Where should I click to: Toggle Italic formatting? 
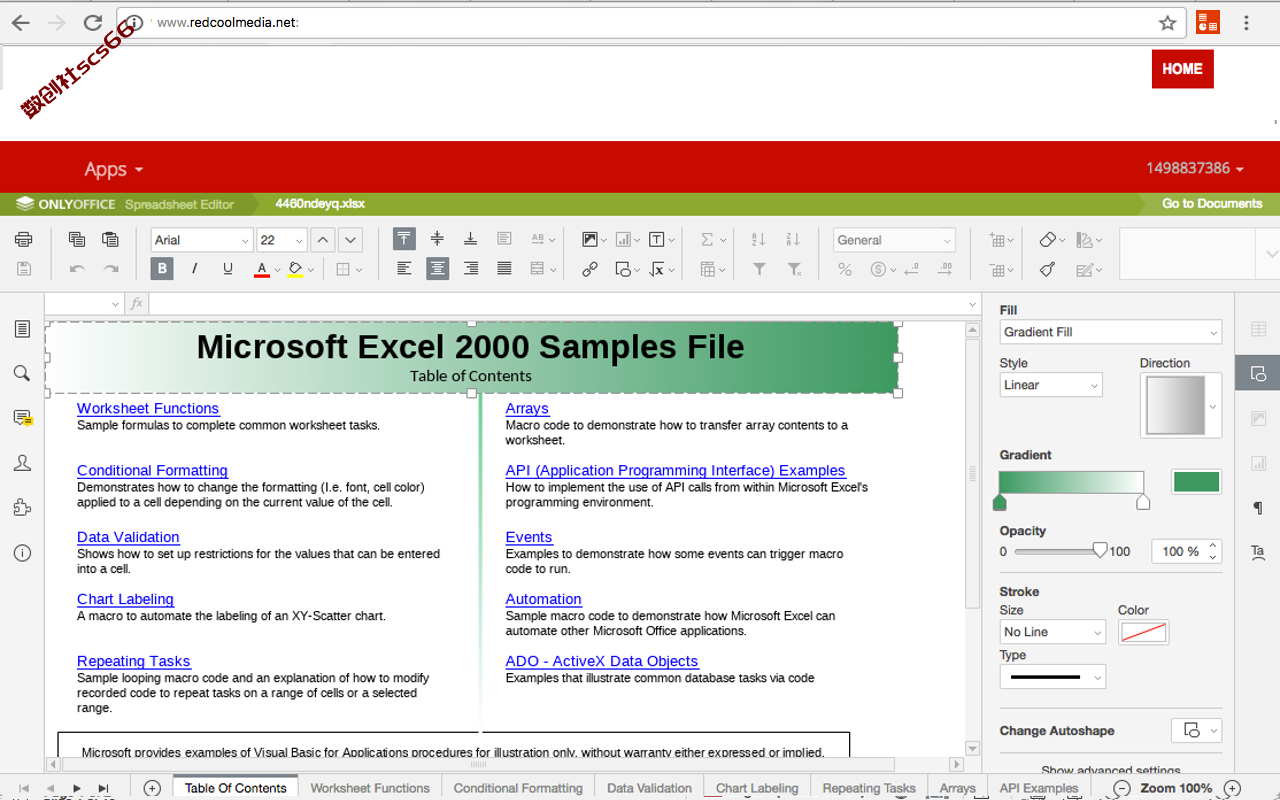coord(194,269)
